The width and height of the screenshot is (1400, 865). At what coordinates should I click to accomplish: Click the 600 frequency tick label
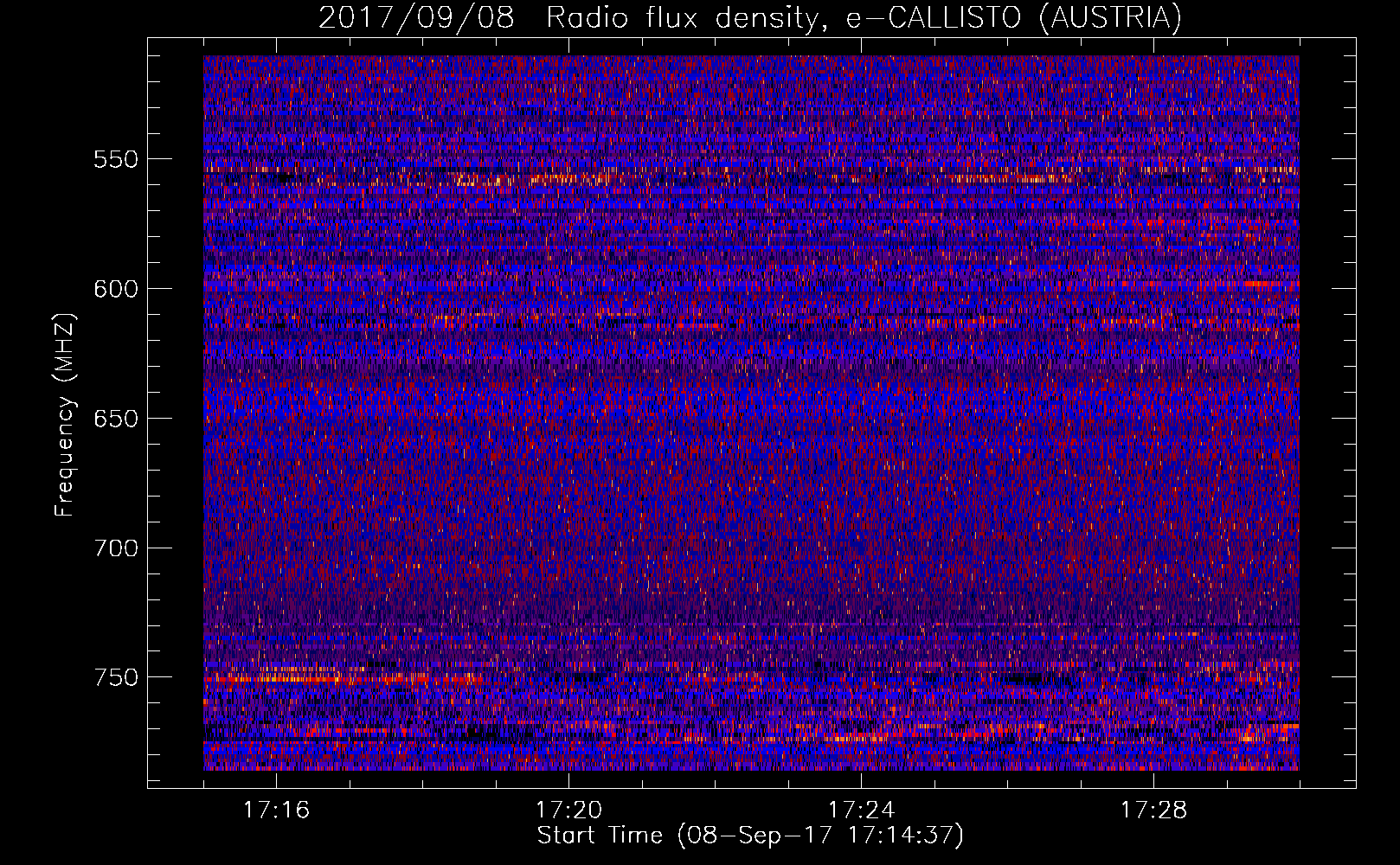point(116,289)
